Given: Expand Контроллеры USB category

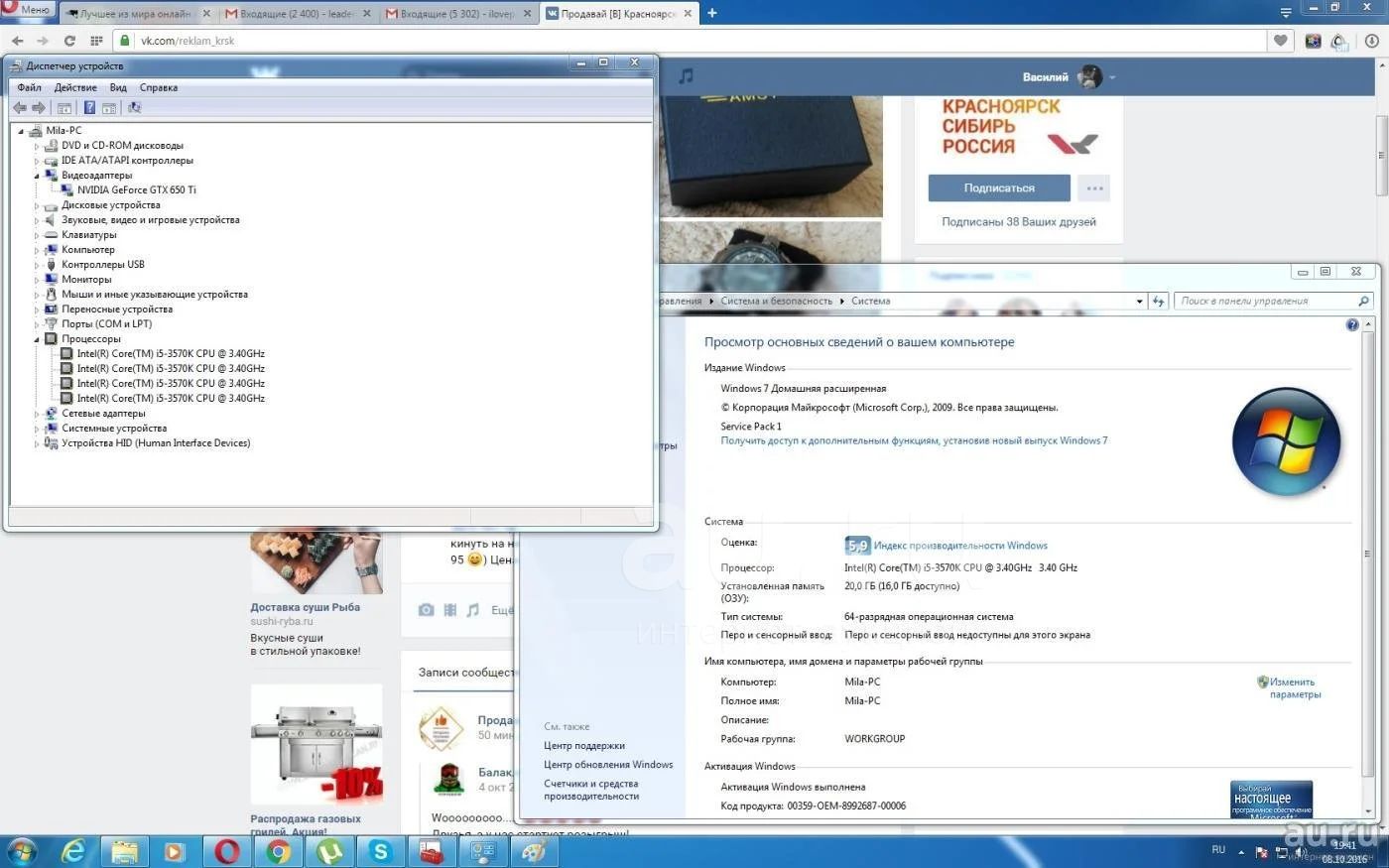Looking at the screenshot, I should tap(37, 265).
